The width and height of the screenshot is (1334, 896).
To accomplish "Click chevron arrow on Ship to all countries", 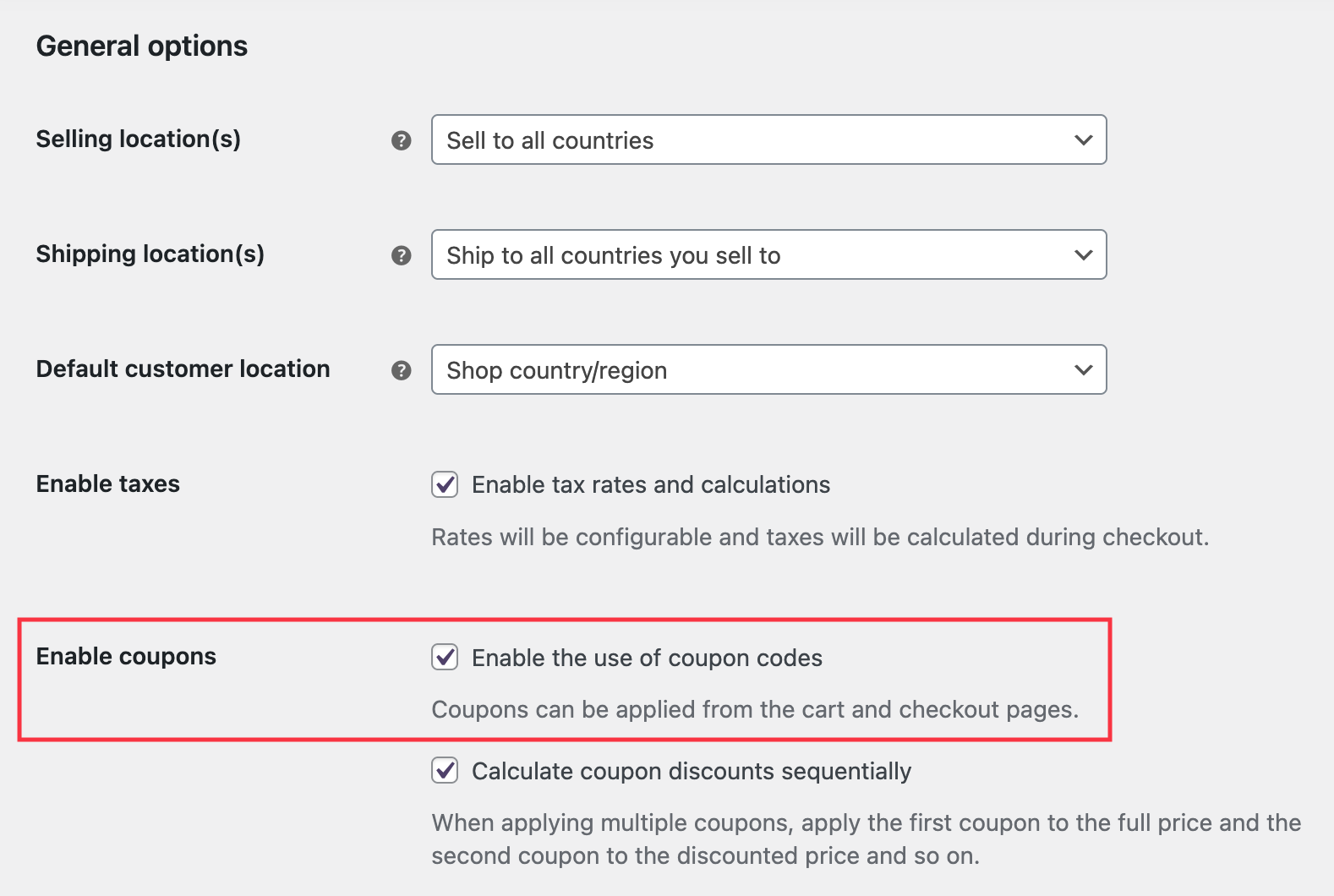I will tap(1083, 255).
